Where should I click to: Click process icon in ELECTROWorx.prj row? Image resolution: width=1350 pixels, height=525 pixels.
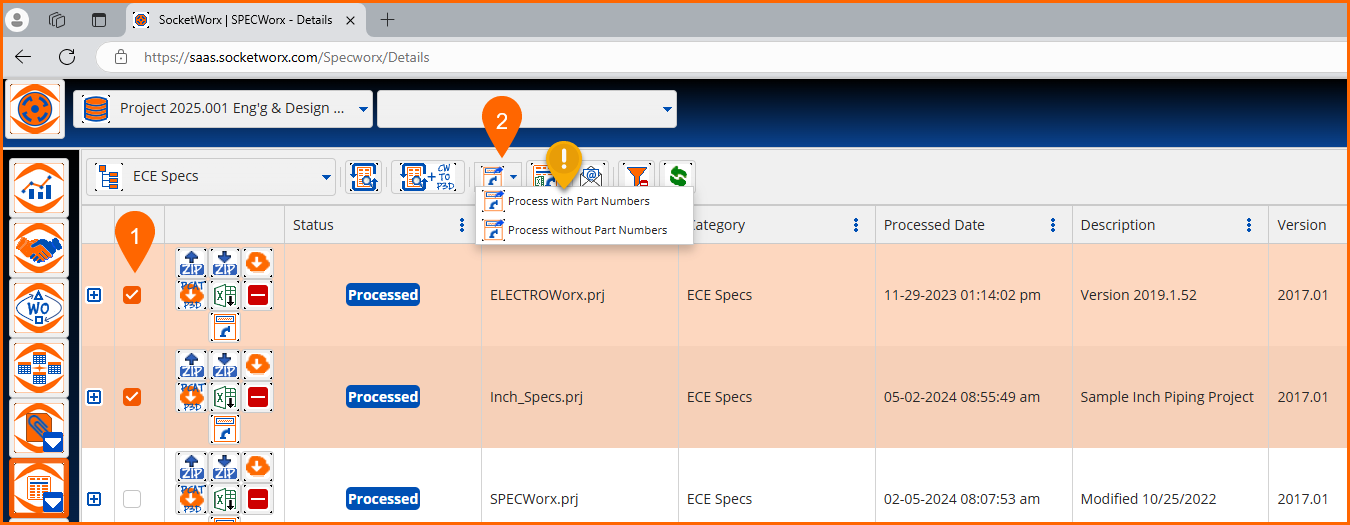pyautogui.click(x=225, y=327)
